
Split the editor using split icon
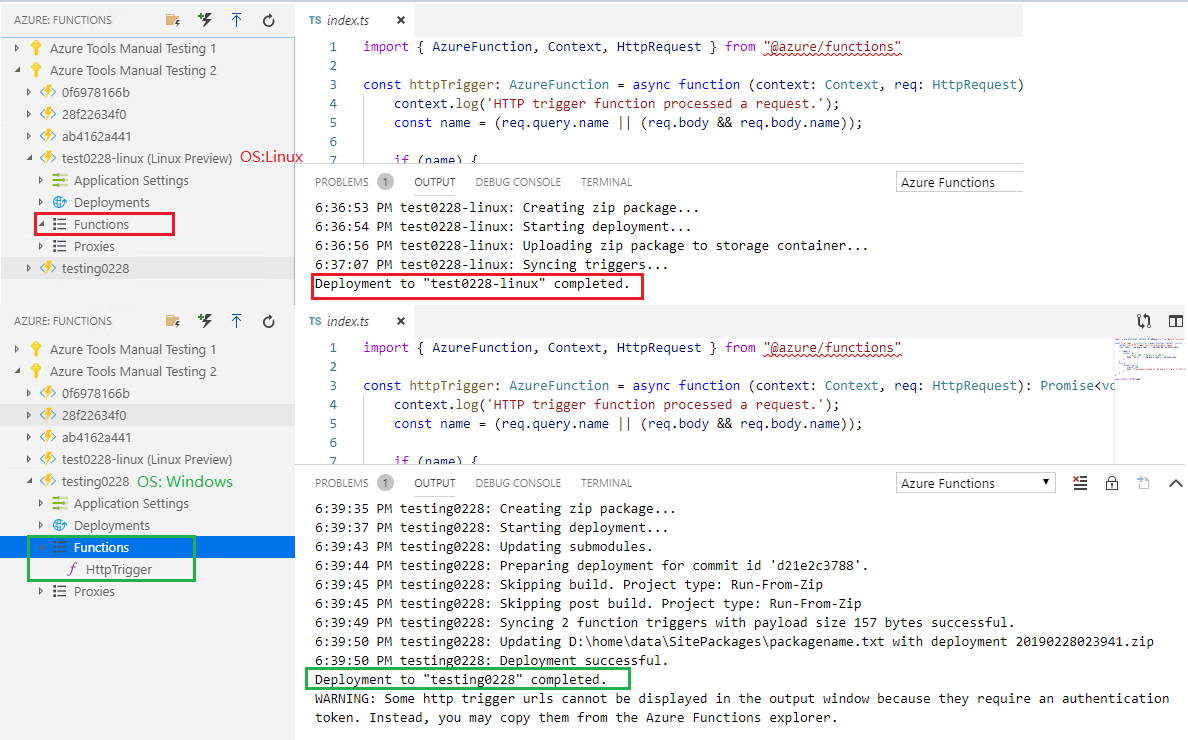[x=1175, y=321]
